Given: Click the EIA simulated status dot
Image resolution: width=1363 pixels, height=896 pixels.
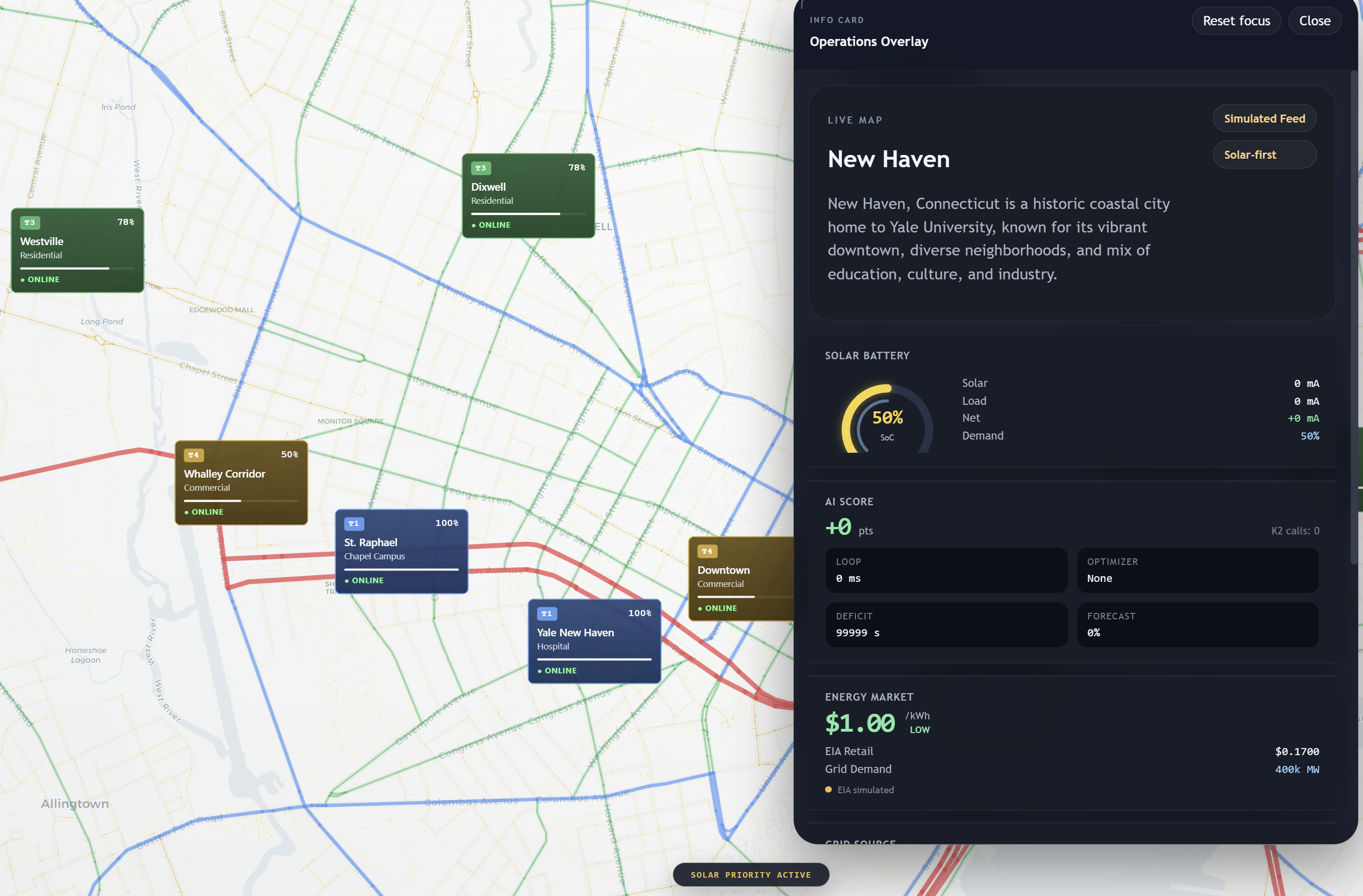Looking at the screenshot, I should 828,789.
